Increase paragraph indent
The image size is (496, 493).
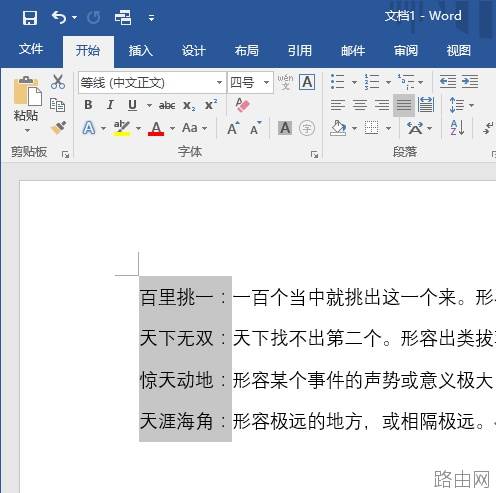pyautogui.click(x=470, y=82)
